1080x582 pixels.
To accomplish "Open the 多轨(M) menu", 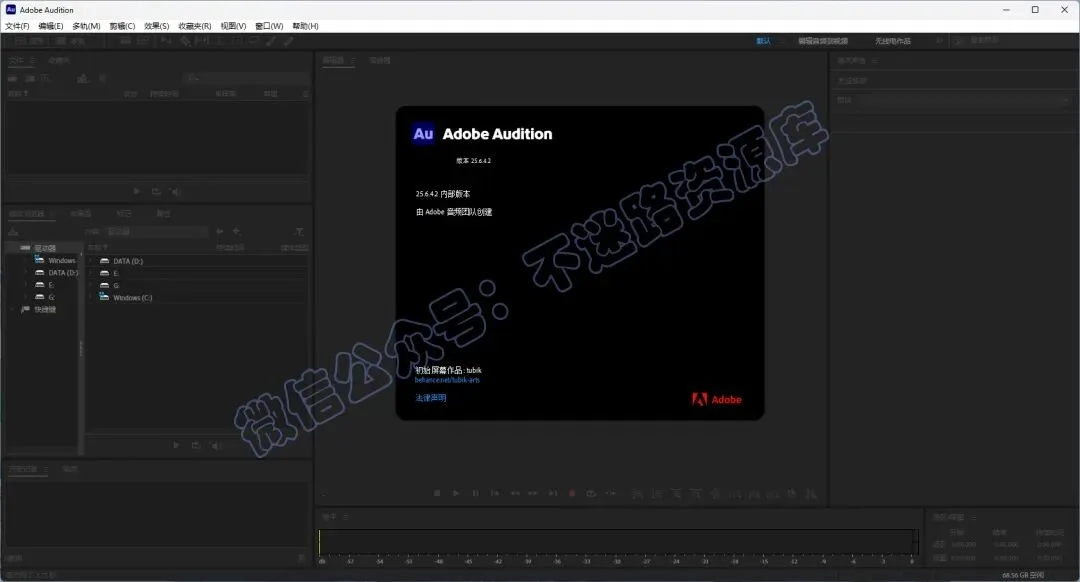I will 86,26.
